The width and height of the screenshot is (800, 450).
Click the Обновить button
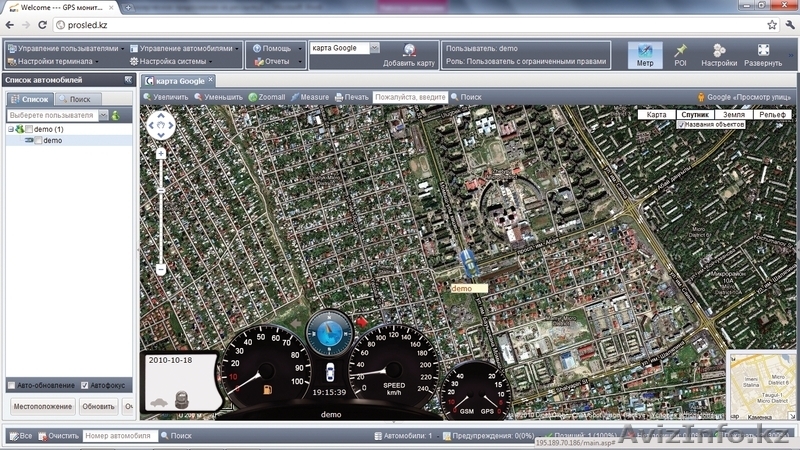point(98,407)
